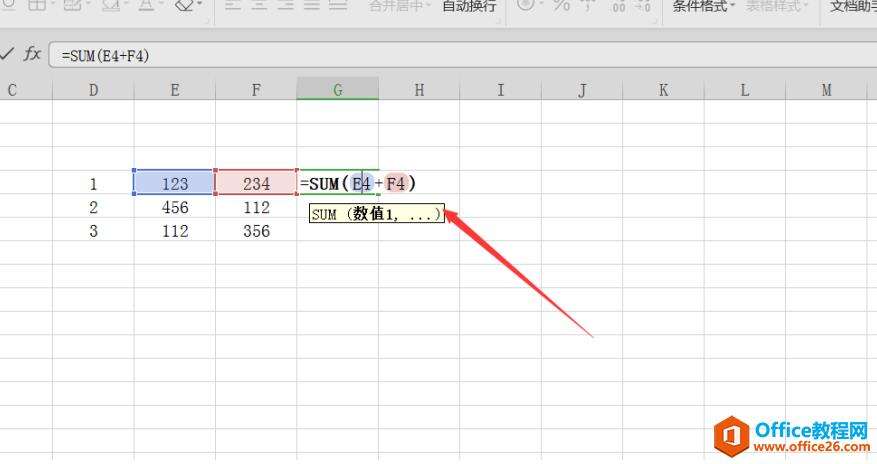The image size is (877, 464).
Task: Click the F4 reference in the cell formula
Action: pos(395,183)
